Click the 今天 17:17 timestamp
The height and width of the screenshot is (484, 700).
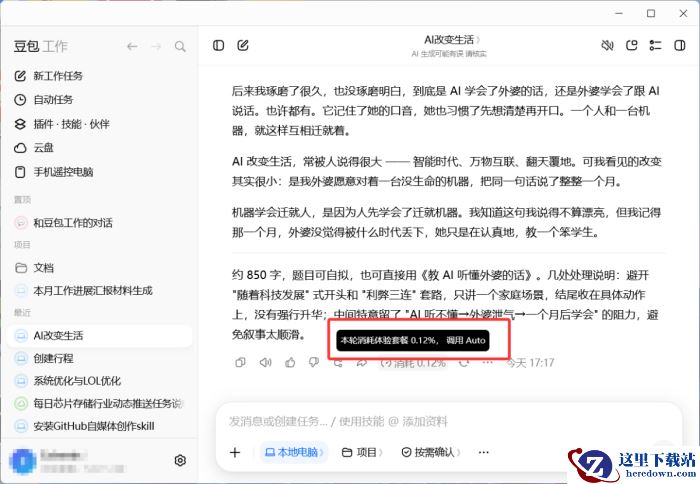pyautogui.click(x=530, y=363)
